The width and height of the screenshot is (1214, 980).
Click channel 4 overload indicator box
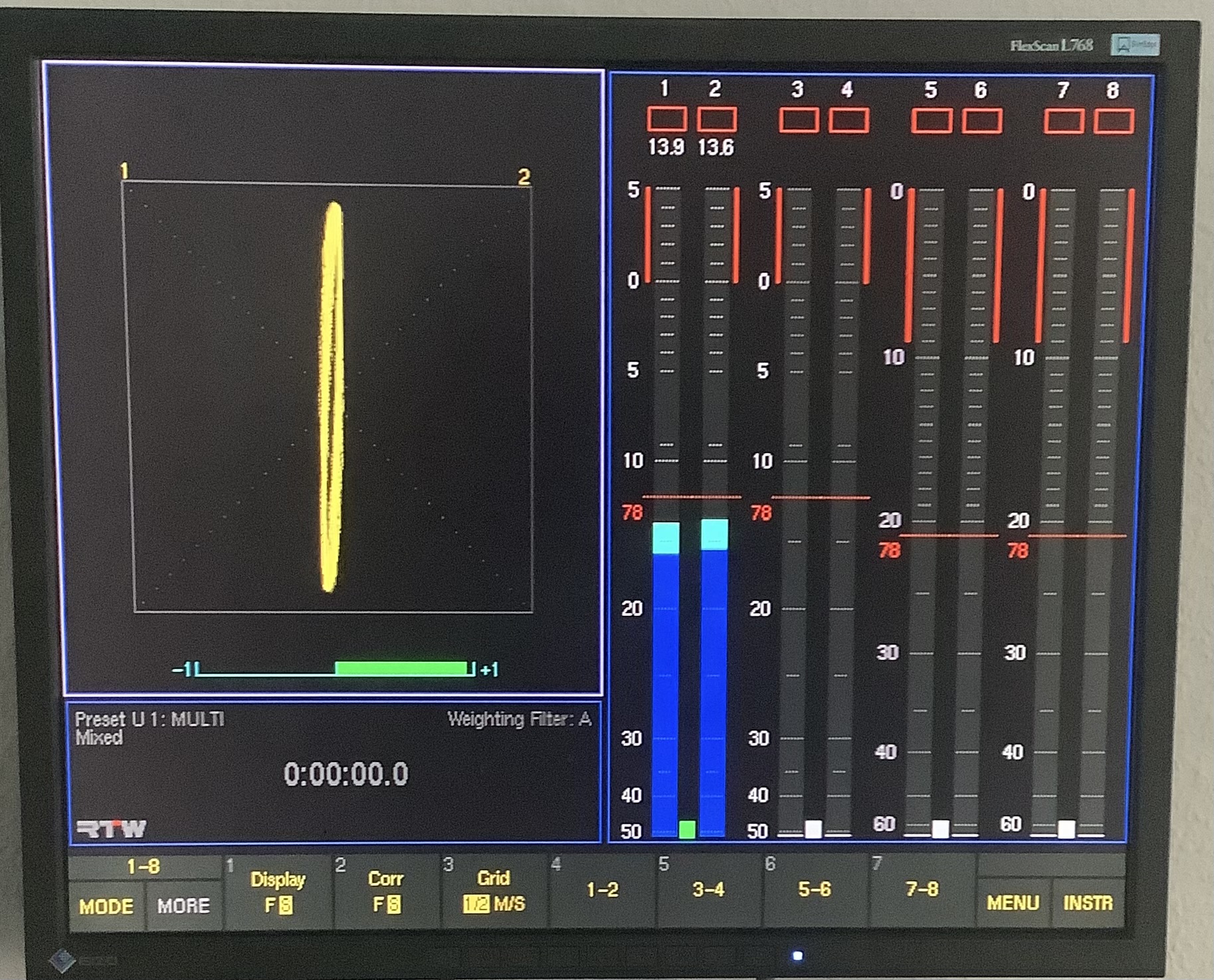tap(849, 121)
